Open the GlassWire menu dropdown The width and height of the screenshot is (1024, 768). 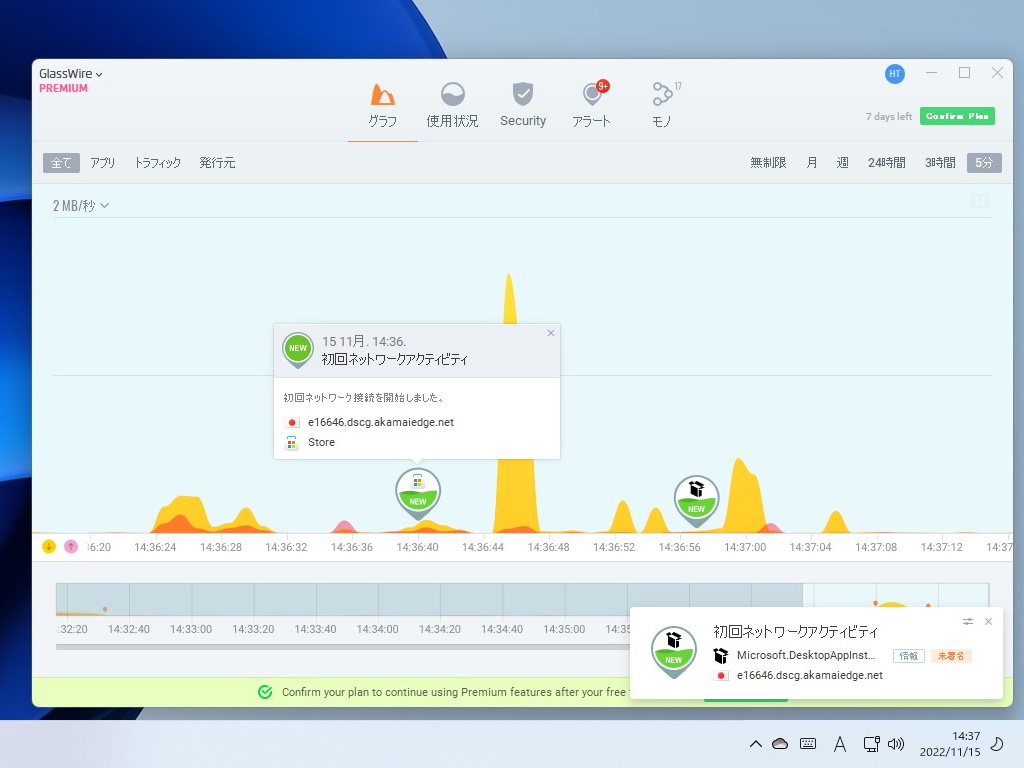point(68,72)
